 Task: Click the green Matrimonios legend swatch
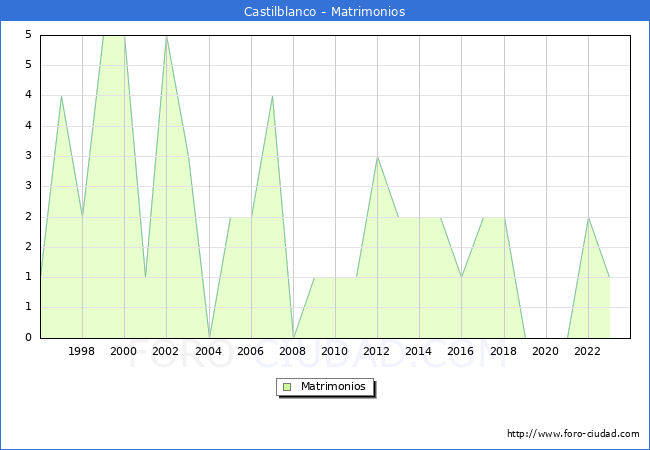coord(287,387)
